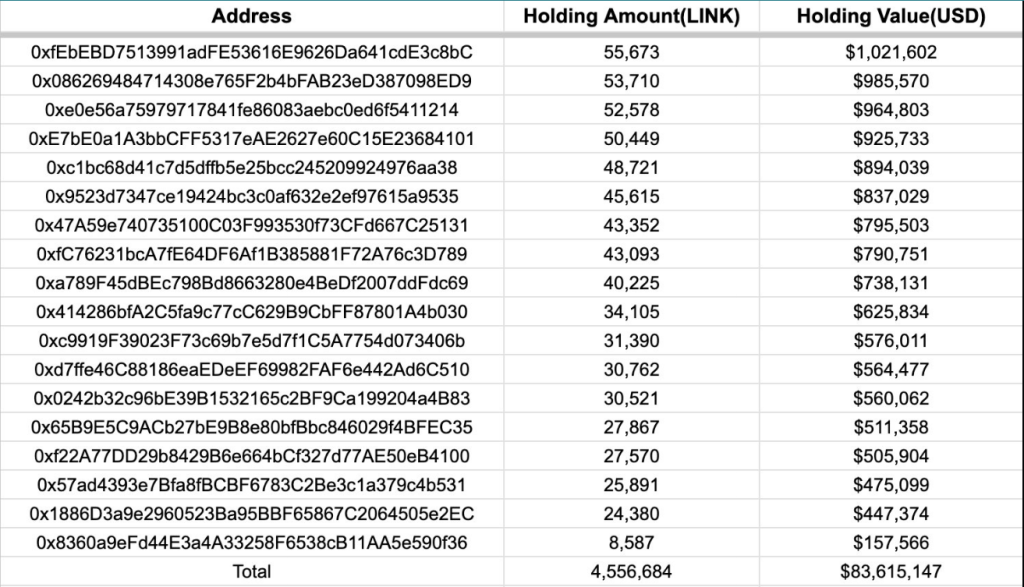This screenshot has height=587, width=1024.
Task: Select address cell starting with 0xfEbEBD7513991
Action: pyautogui.click(x=252, y=51)
